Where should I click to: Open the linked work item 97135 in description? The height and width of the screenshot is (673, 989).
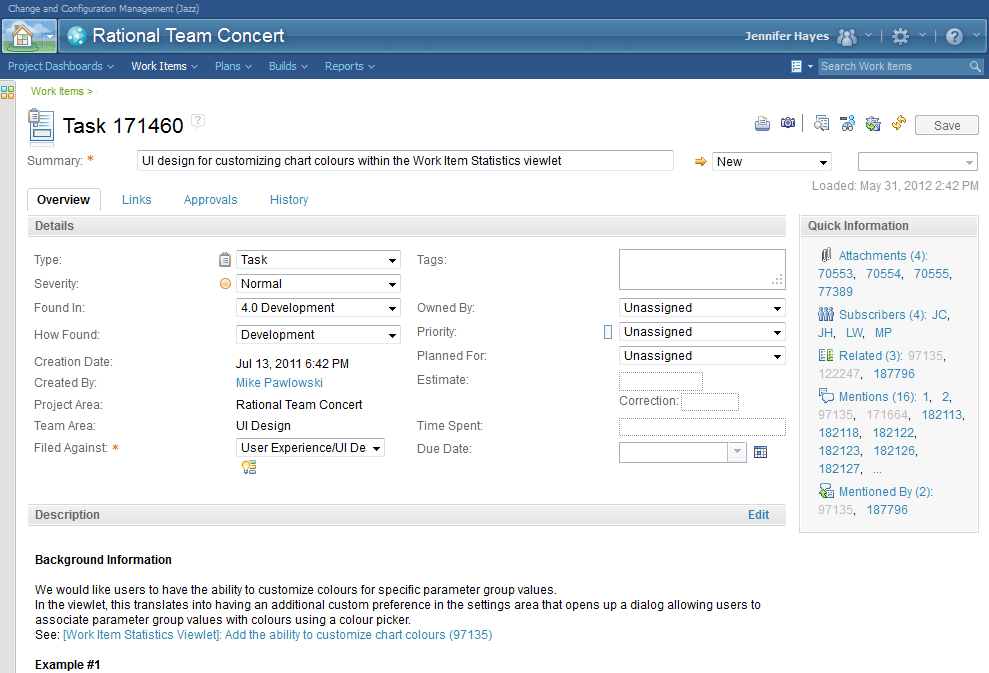[x=278, y=635]
